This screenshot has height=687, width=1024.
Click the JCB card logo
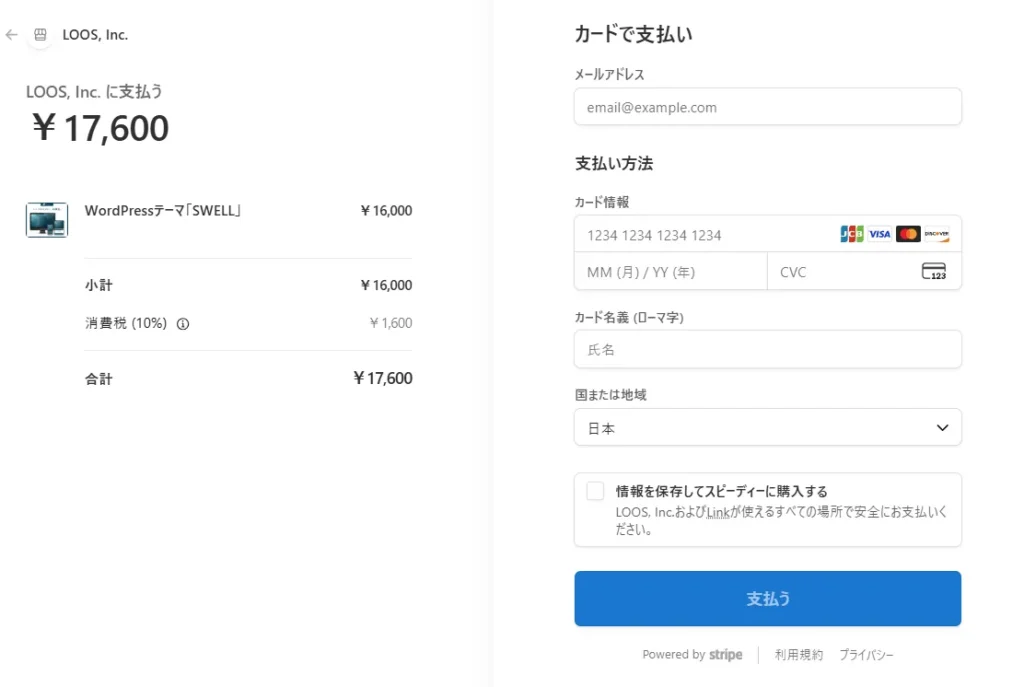tap(852, 234)
